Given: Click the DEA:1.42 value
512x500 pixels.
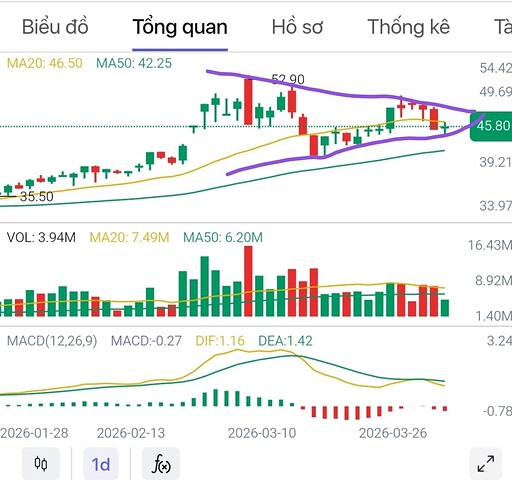Looking at the screenshot, I should 285,341.
